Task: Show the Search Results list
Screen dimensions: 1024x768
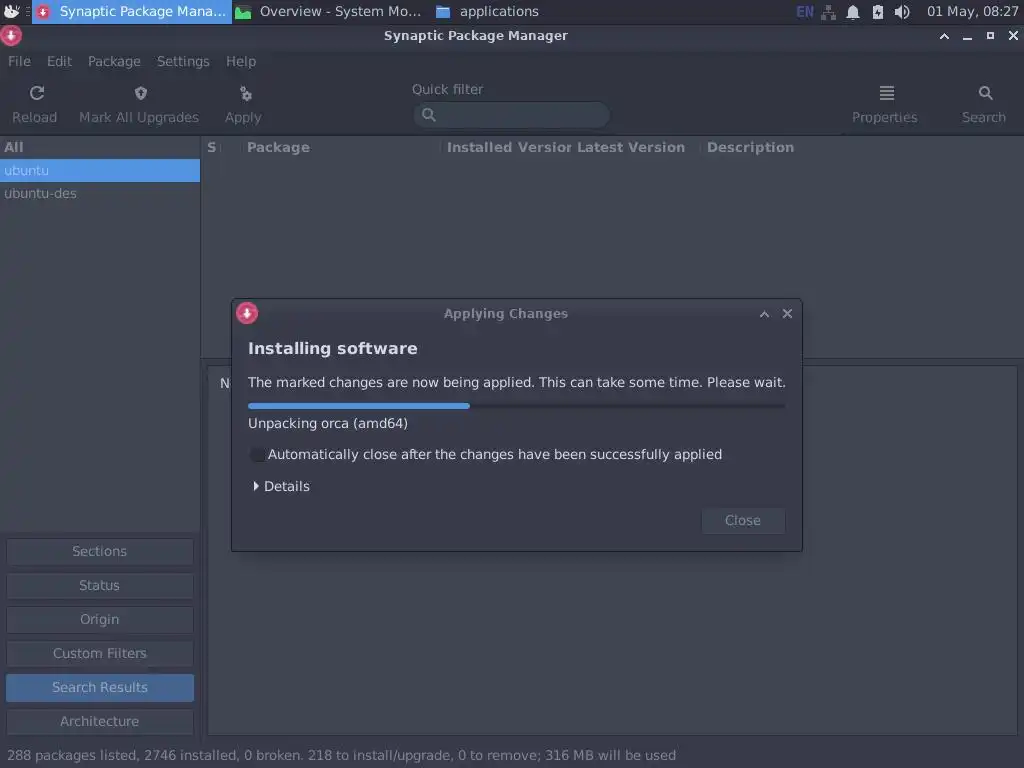Action: click(100, 688)
